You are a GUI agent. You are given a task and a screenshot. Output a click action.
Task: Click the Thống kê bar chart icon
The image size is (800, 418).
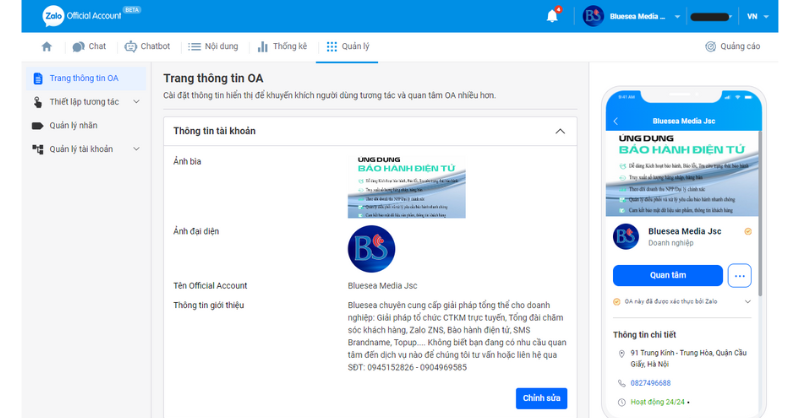[x=262, y=46]
